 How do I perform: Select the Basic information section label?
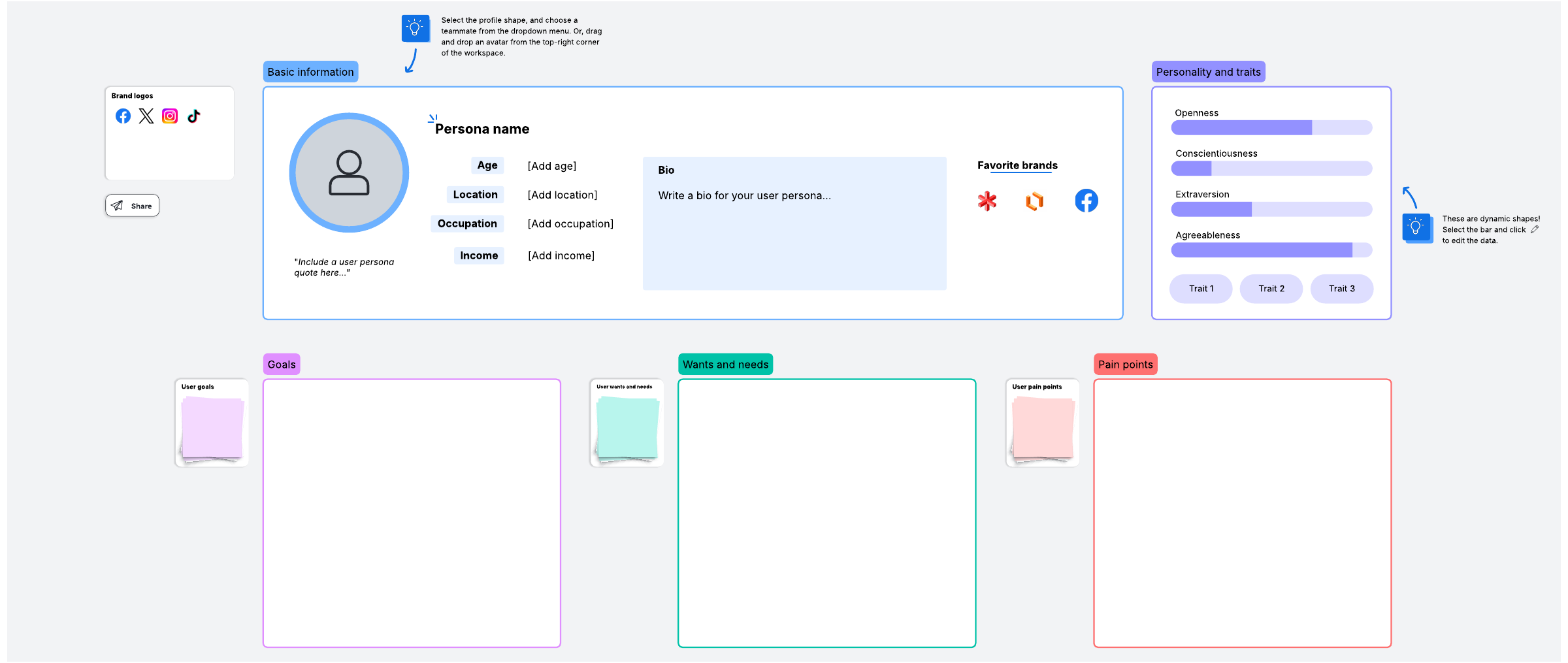point(310,72)
